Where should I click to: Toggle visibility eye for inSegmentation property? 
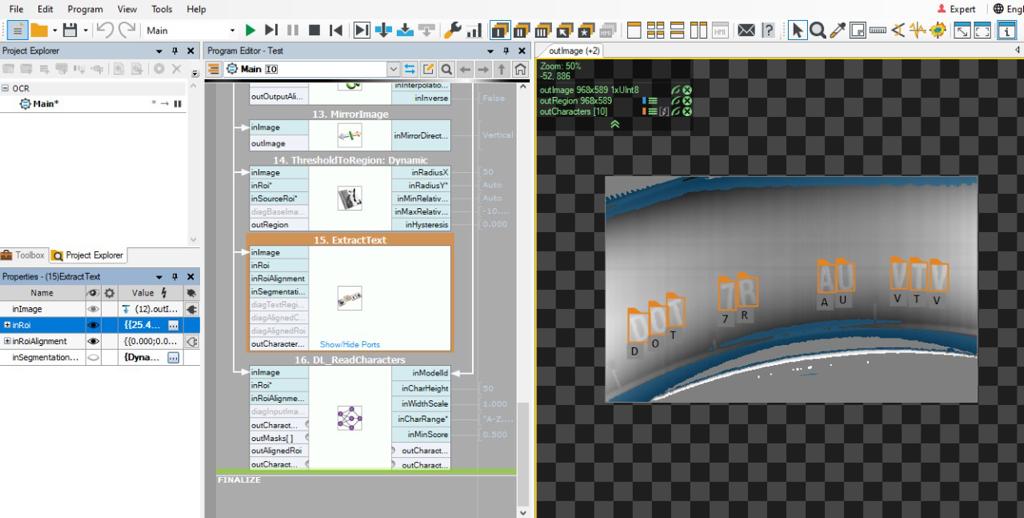(x=94, y=357)
